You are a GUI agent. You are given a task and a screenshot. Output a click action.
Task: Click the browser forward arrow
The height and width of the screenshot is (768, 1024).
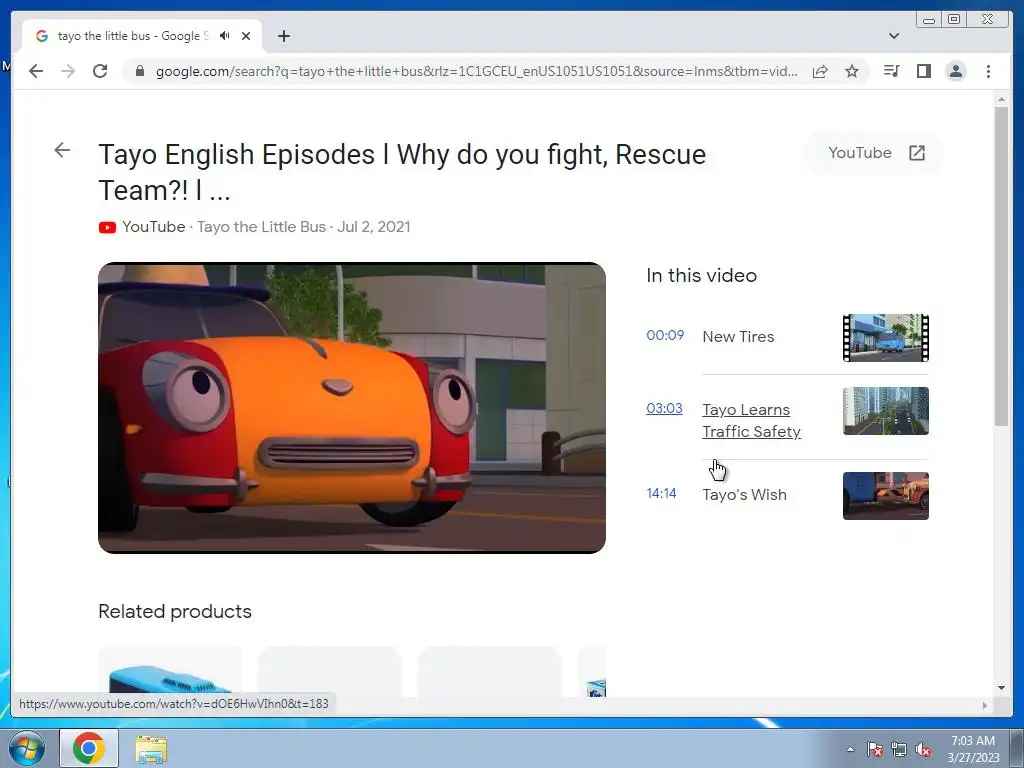tap(68, 71)
